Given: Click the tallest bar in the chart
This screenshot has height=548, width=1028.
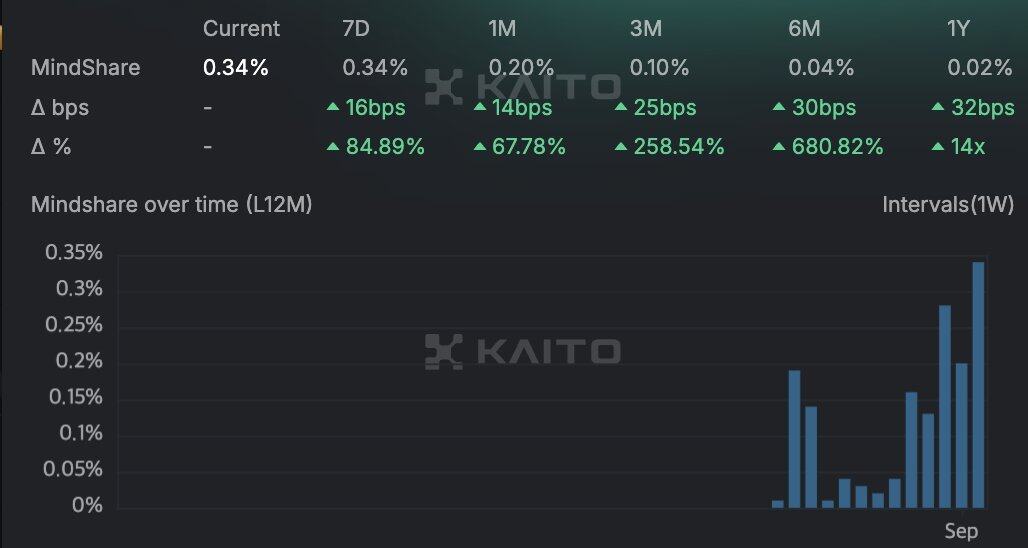Looking at the screenshot, I should coord(978,385).
